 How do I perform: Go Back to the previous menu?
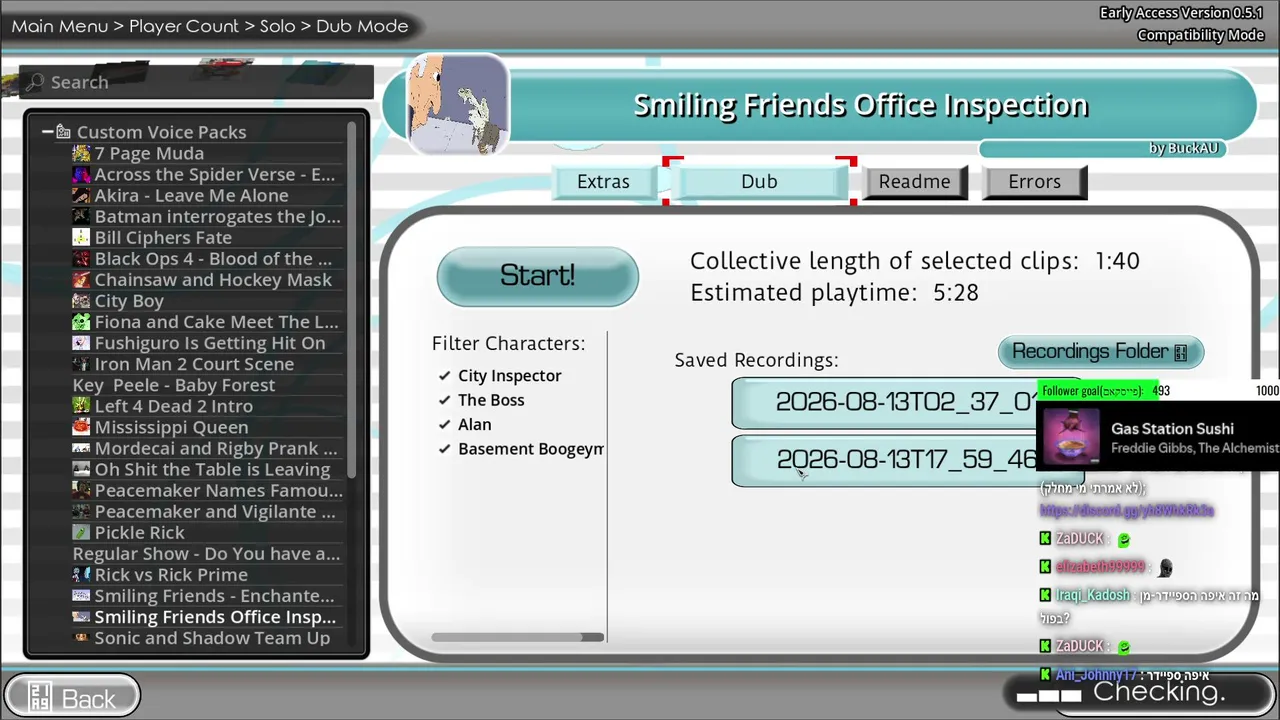(x=73, y=698)
